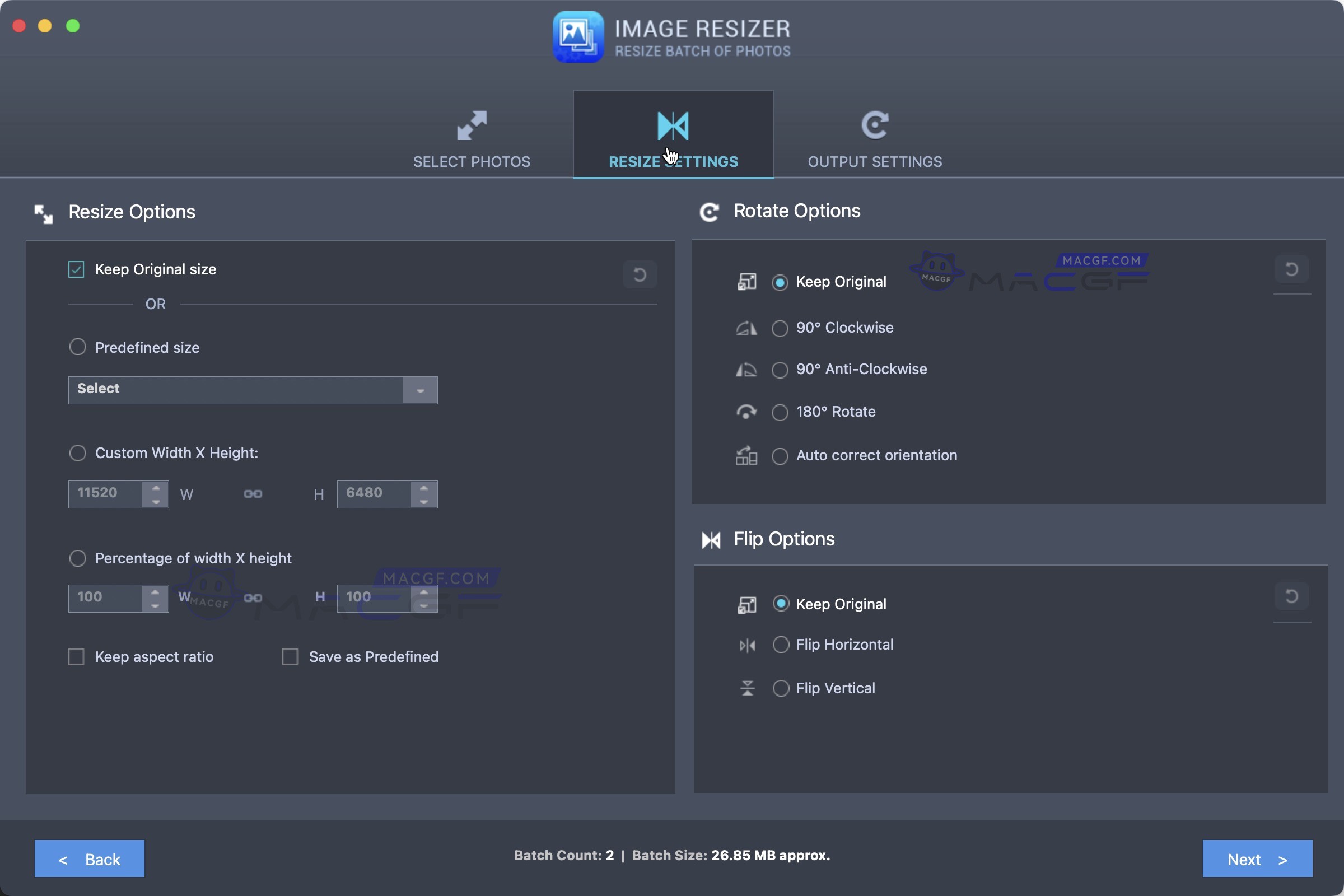Viewport: 1344px width, 896px height.
Task: Click the Next button
Action: point(1257,858)
